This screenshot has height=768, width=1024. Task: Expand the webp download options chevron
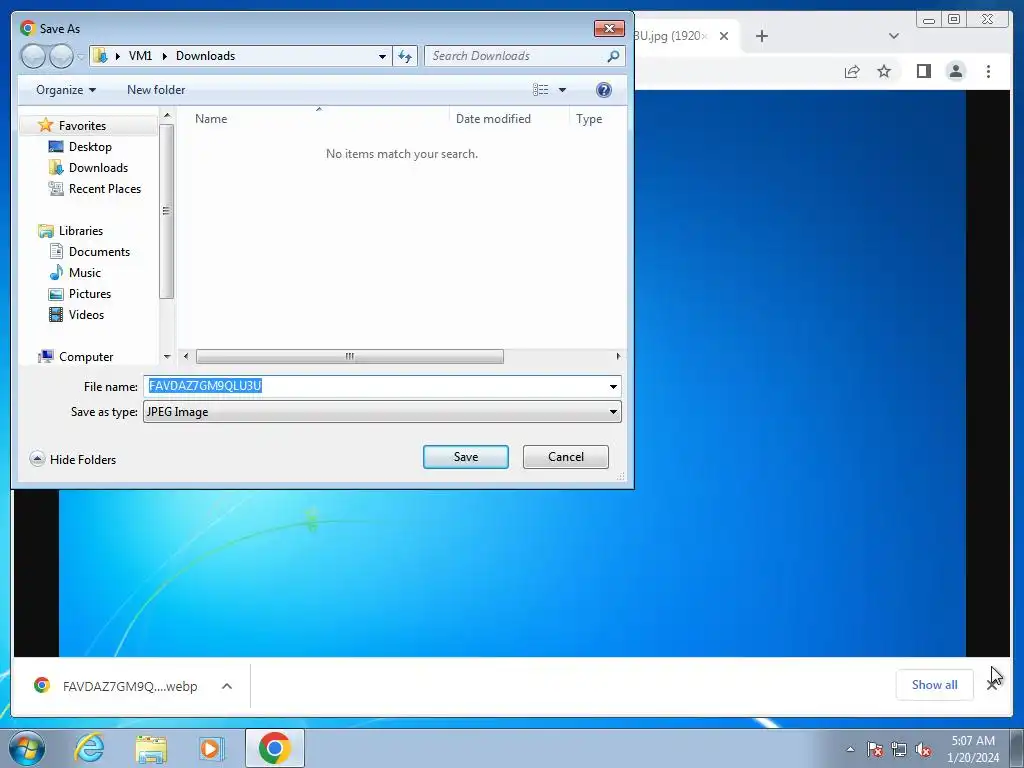(x=227, y=686)
